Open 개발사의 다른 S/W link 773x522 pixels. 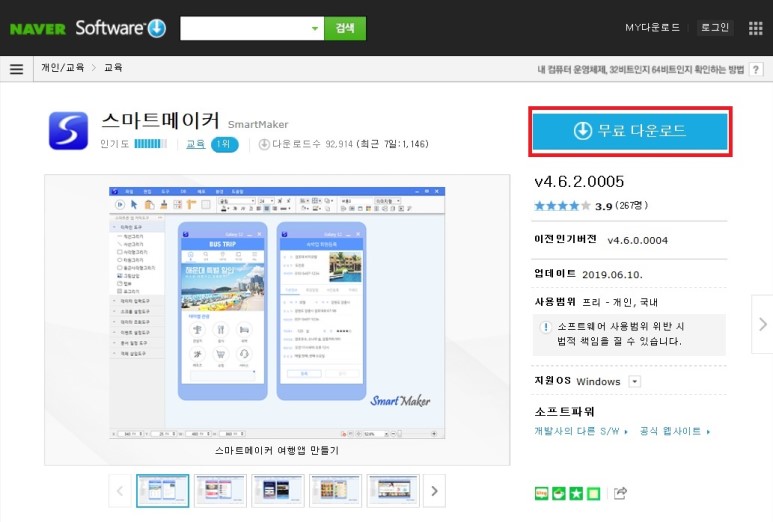(x=581, y=431)
